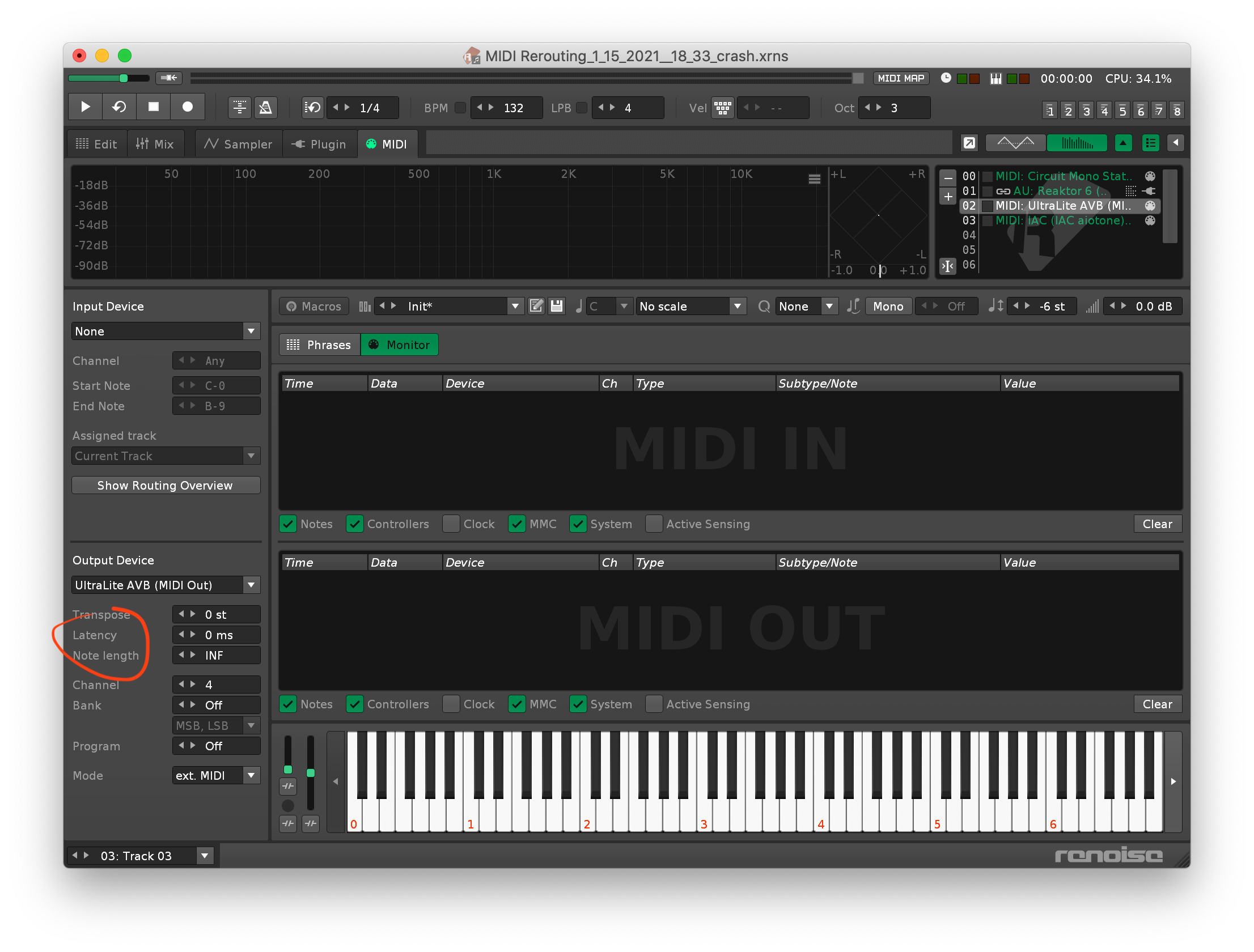Enable the Clock checkbox under MIDI IN
Viewport: 1254px width, 952px height.
point(451,524)
